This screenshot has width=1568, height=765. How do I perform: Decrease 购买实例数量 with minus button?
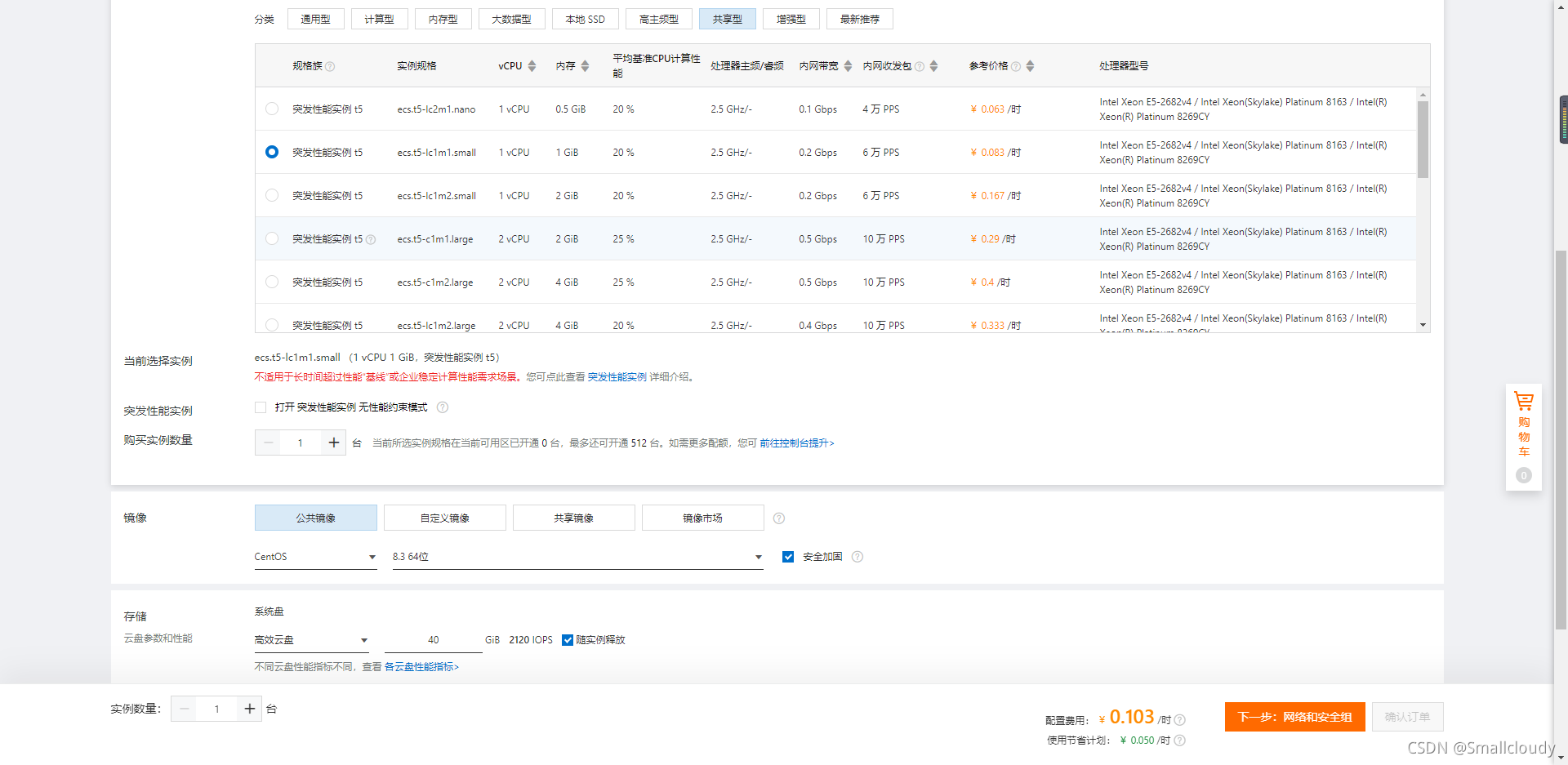[x=268, y=443]
